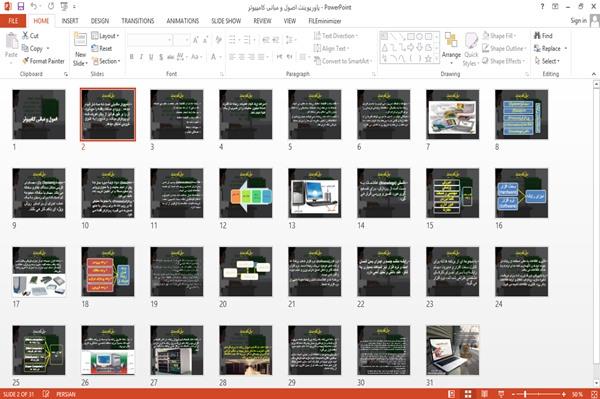This screenshot has width=600, height=399.
Task: Clear all text formatting
Action: pyautogui.click(x=218, y=39)
